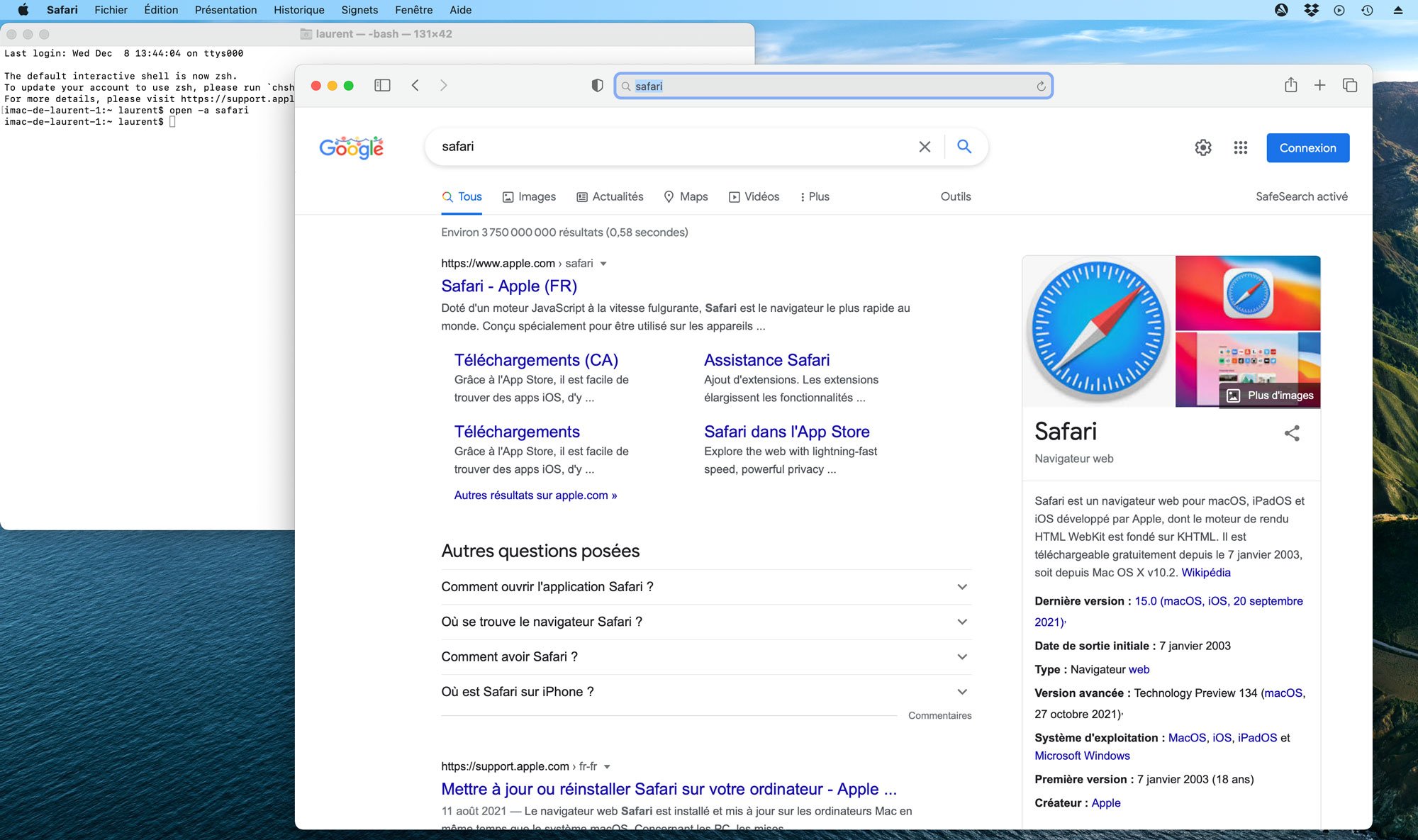
Task: Open the Historique menu
Action: coord(299,10)
